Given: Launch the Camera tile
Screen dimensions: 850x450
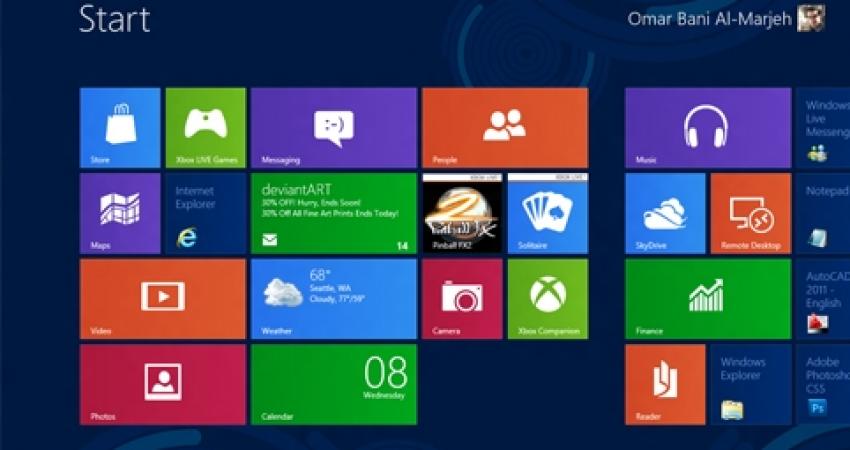Looking at the screenshot, I should [462, 299].
